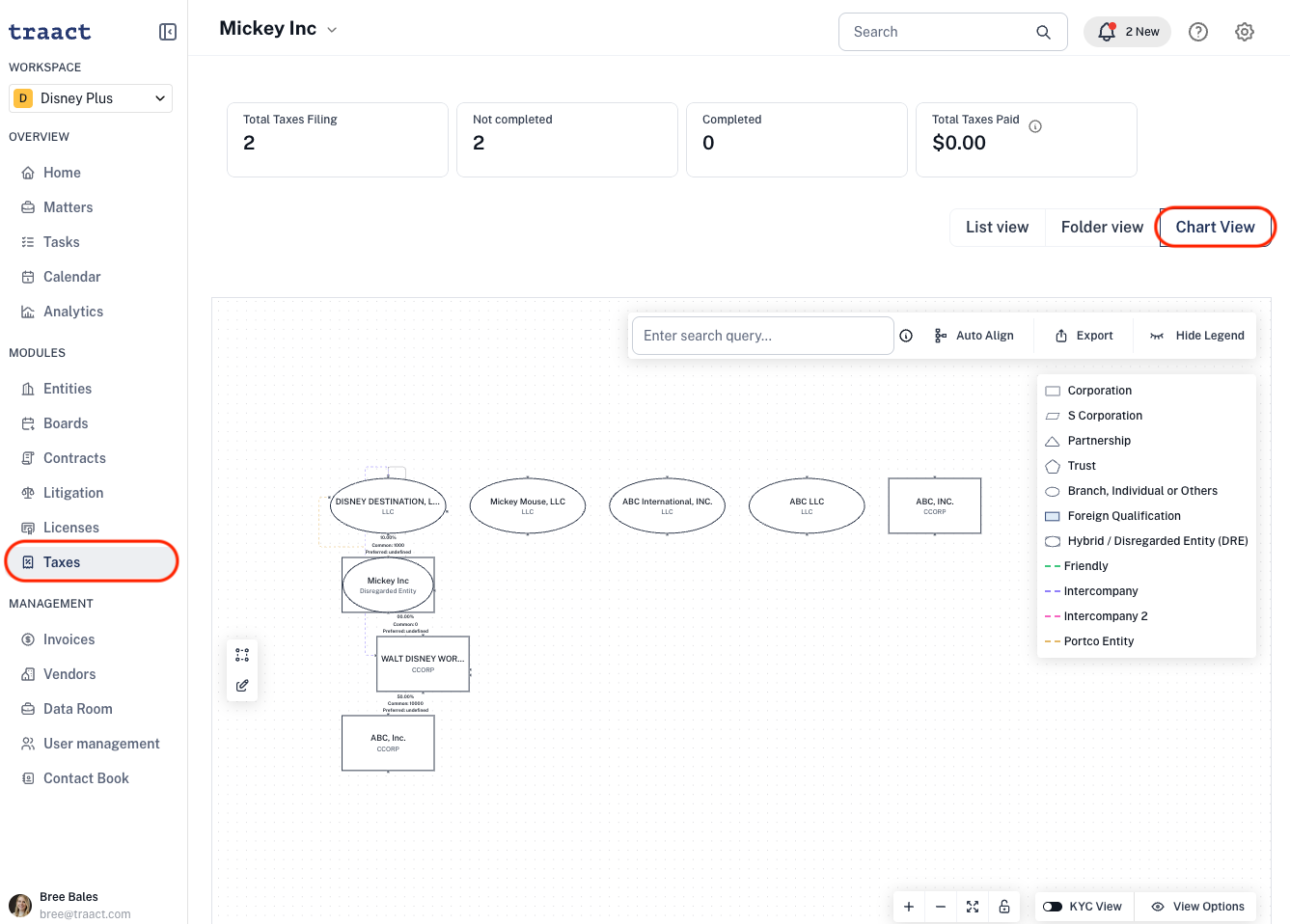
Task: Click the Not completed card
Action: pos(567,140)
